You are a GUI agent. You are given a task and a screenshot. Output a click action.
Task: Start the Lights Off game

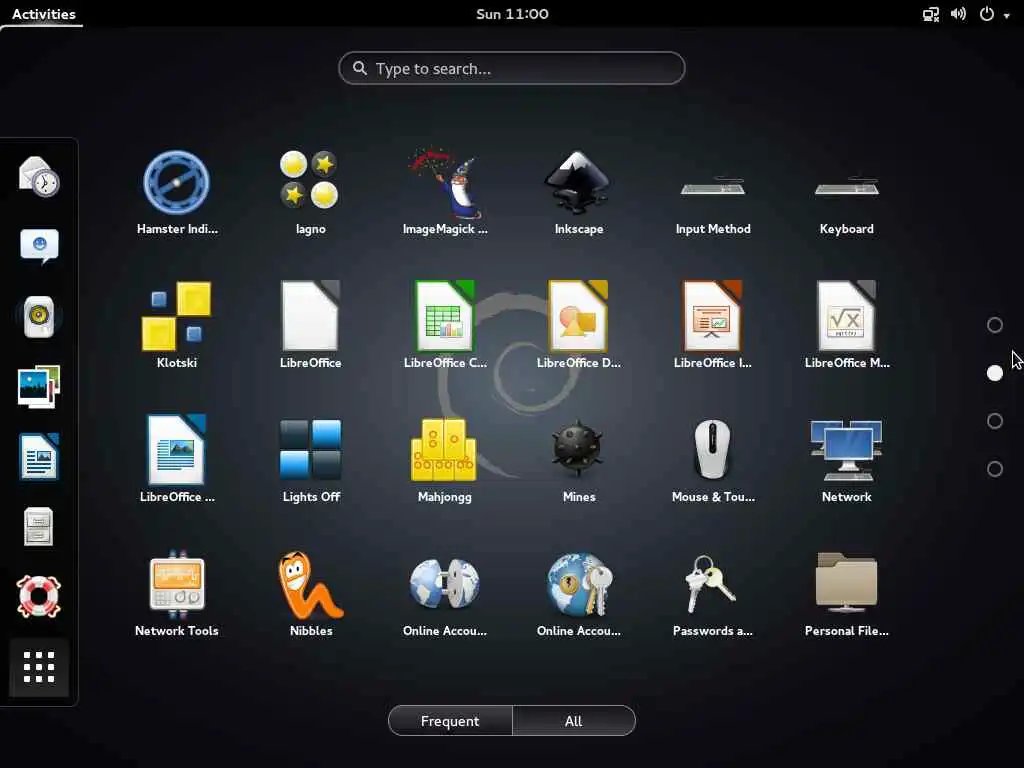[x=310, y=459]
